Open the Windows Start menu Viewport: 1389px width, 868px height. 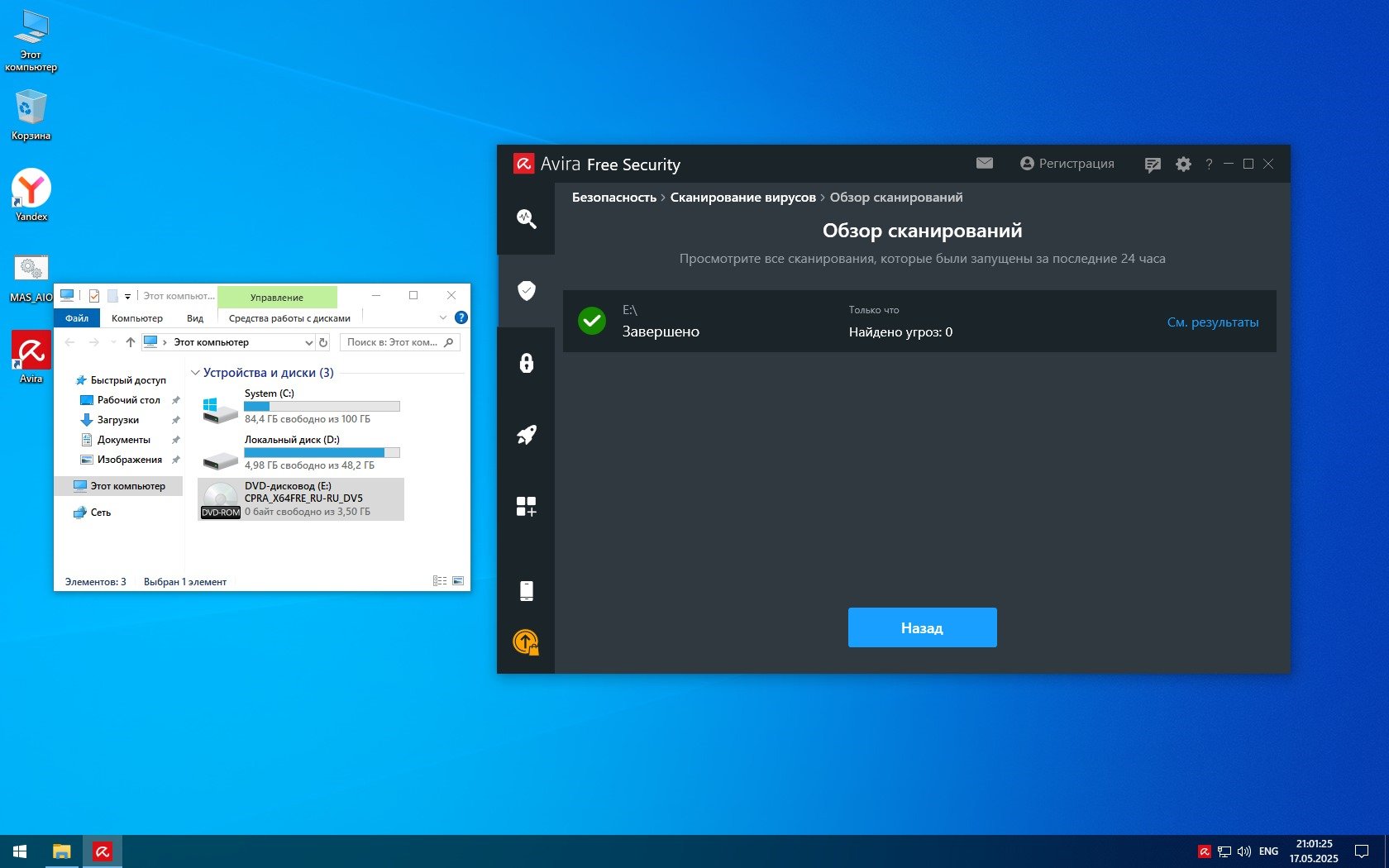click(x=20, y=851)
